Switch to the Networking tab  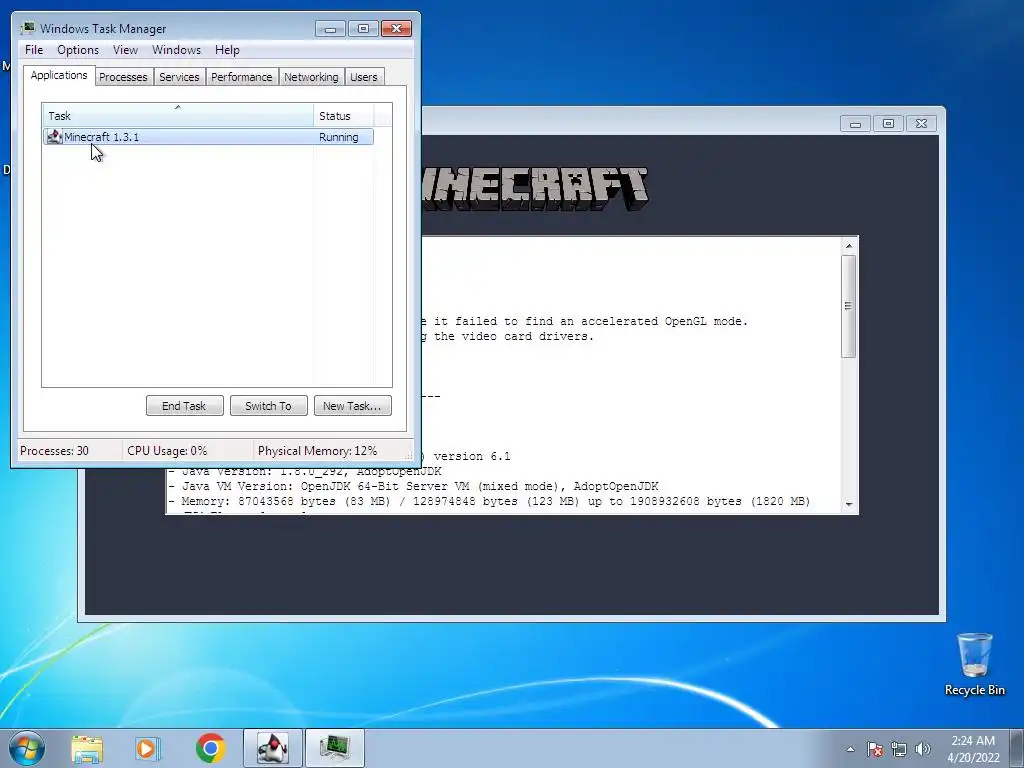pyautogui.click(x=312, y=77)
